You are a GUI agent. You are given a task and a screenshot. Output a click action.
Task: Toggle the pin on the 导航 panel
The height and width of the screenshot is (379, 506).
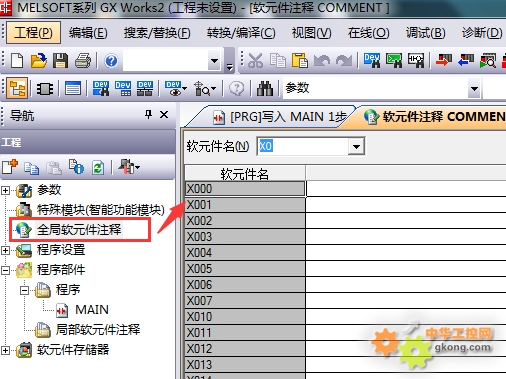click(x=148, y=115)
